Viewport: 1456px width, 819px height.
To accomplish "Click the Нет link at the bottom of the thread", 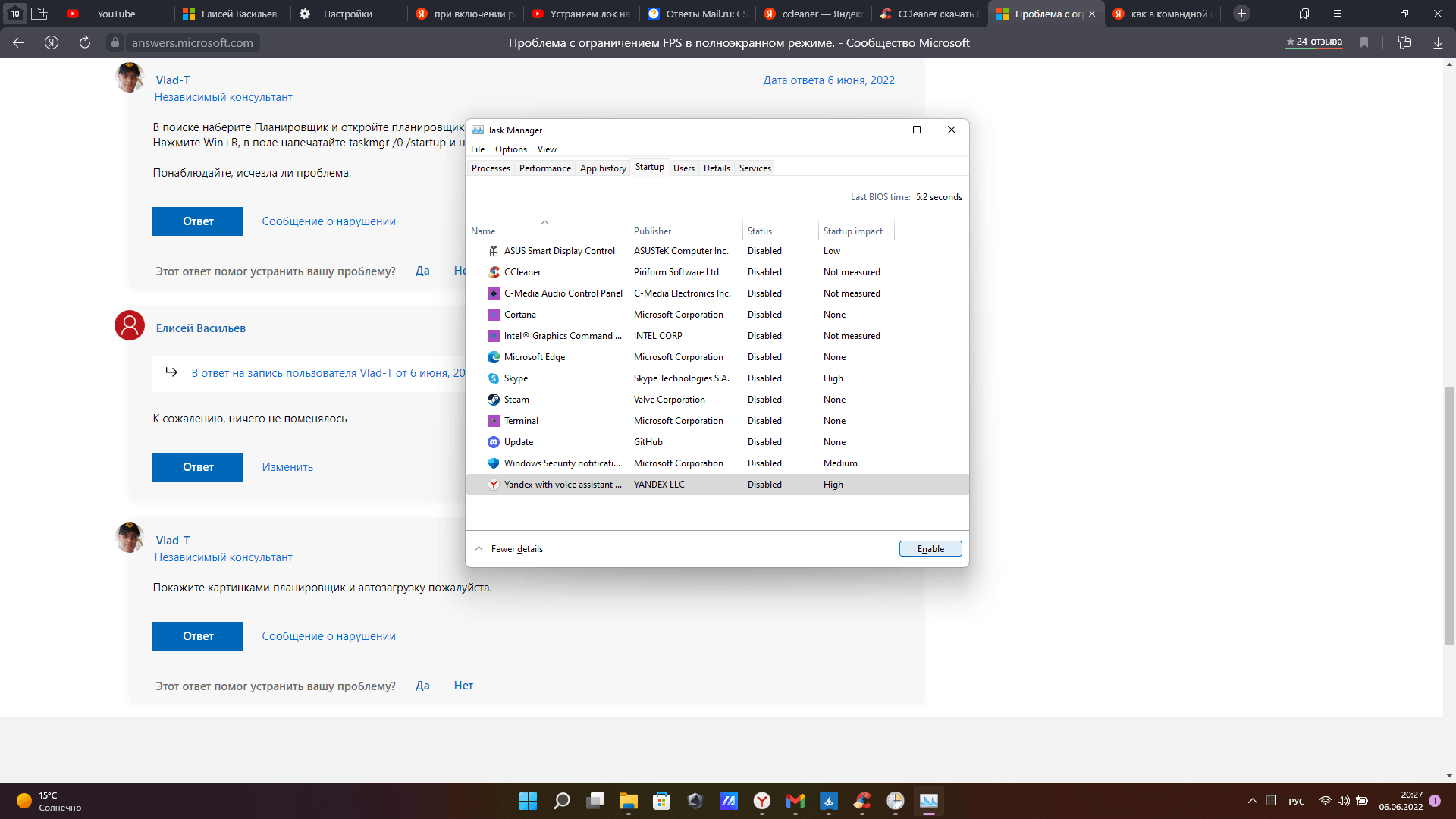I will tap(463, 686).
